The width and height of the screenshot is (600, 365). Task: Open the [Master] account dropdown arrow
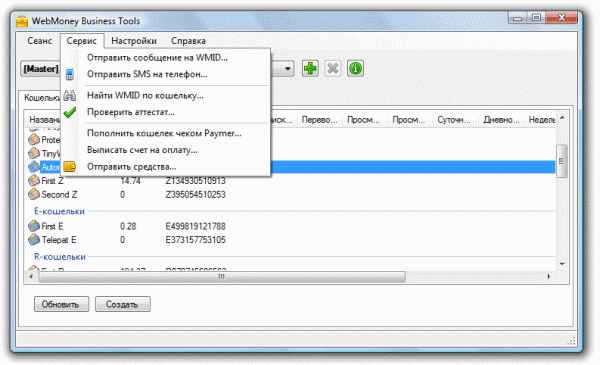coord(287,69)
